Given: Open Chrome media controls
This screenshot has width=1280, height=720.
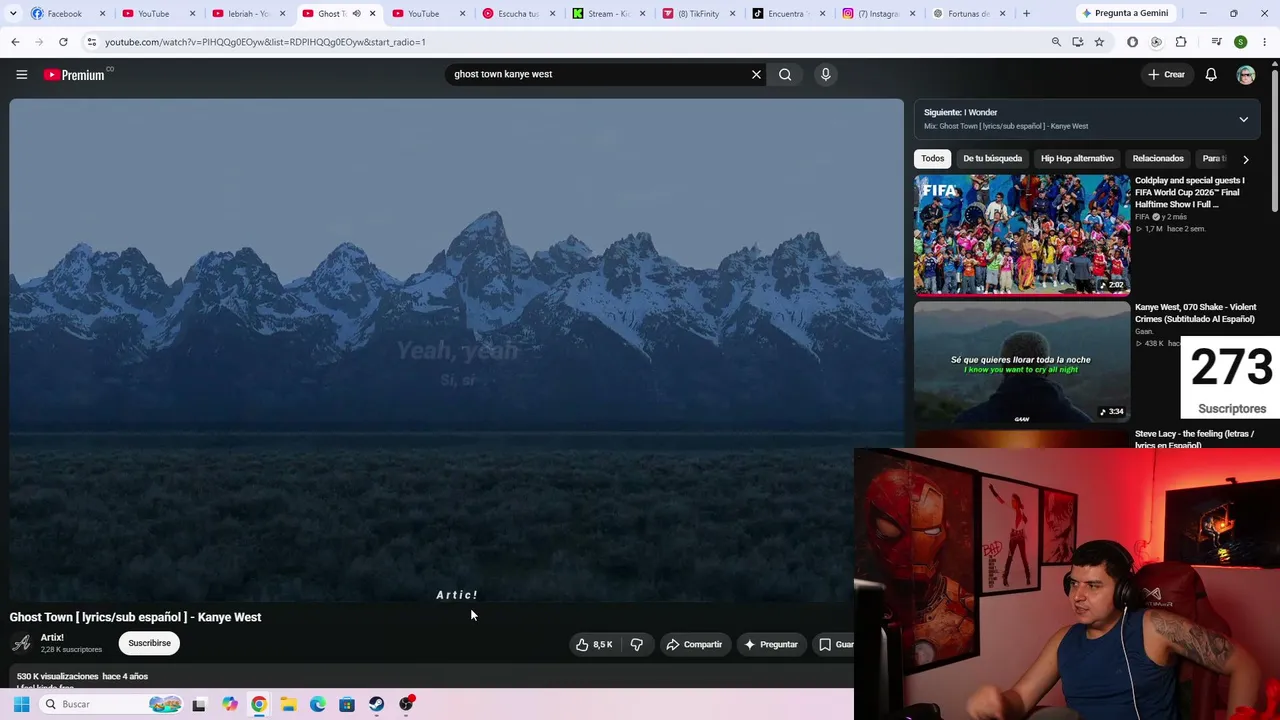Looking at the screenshot, I should point(1216,42).
